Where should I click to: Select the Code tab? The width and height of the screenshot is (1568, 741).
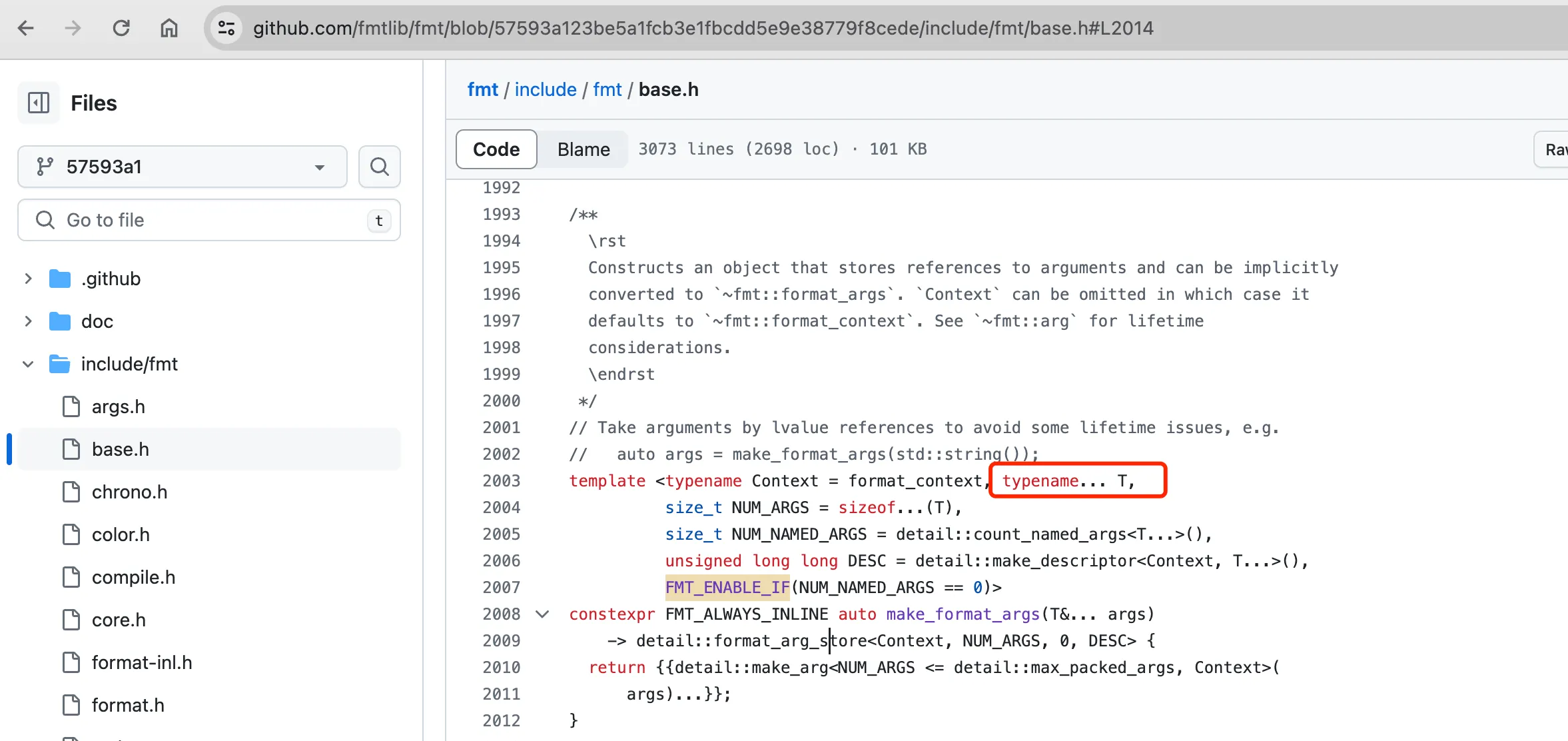pyautogui.click(x=496, y=149)
